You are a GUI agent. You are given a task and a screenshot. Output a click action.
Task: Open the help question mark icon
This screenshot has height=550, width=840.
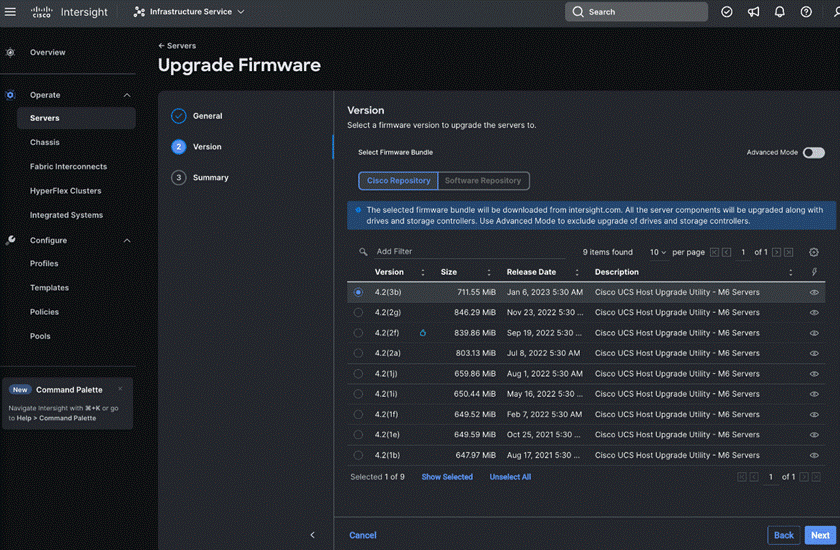(806, 12)
